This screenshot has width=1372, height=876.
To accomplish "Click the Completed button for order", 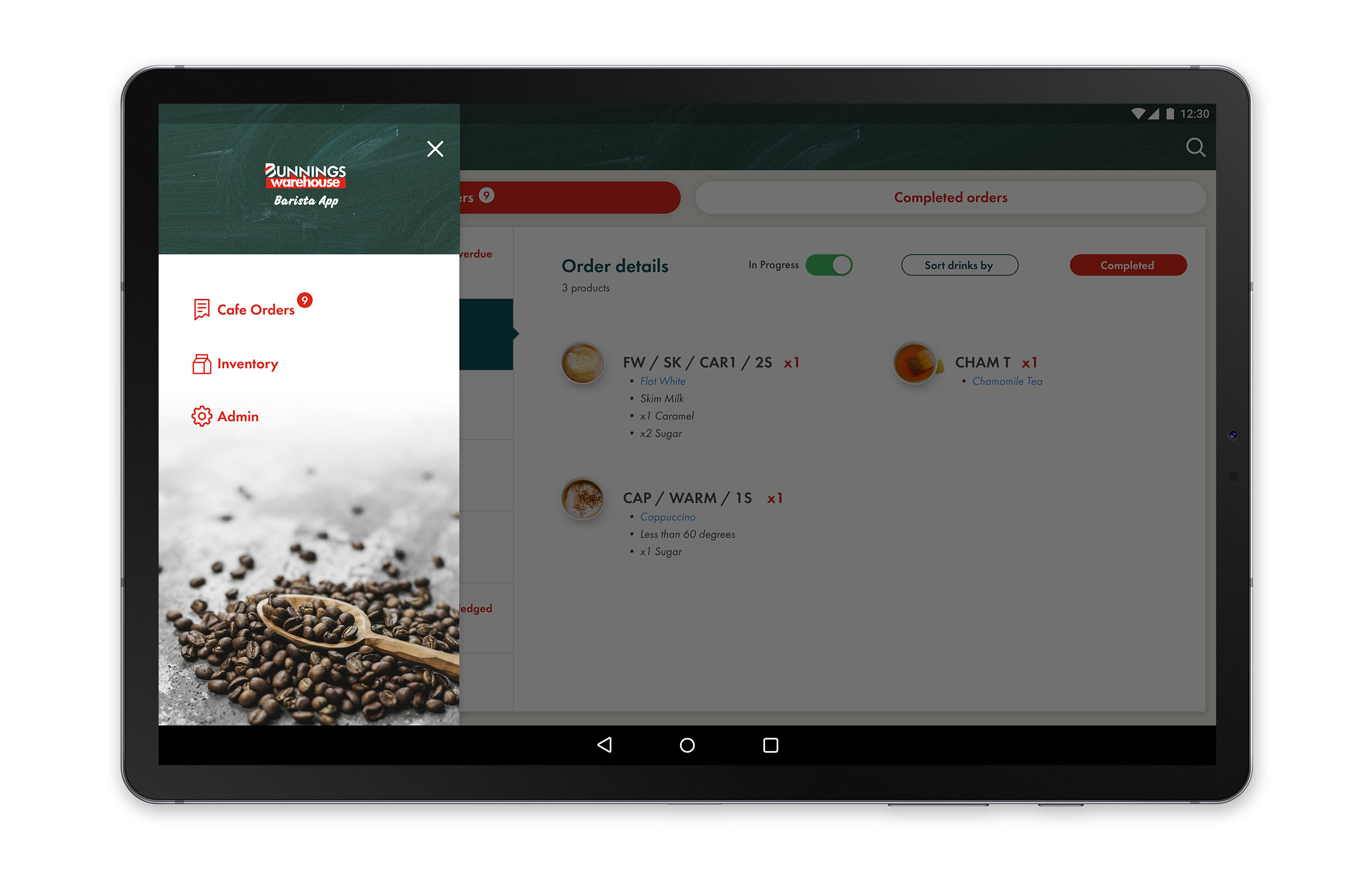I will [1127, 266].
